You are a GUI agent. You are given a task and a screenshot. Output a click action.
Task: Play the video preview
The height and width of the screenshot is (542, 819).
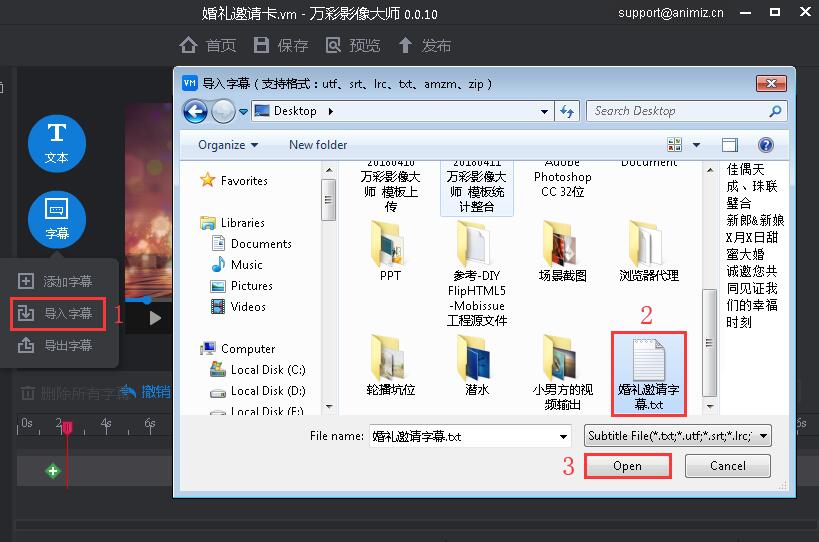(155, 317)
